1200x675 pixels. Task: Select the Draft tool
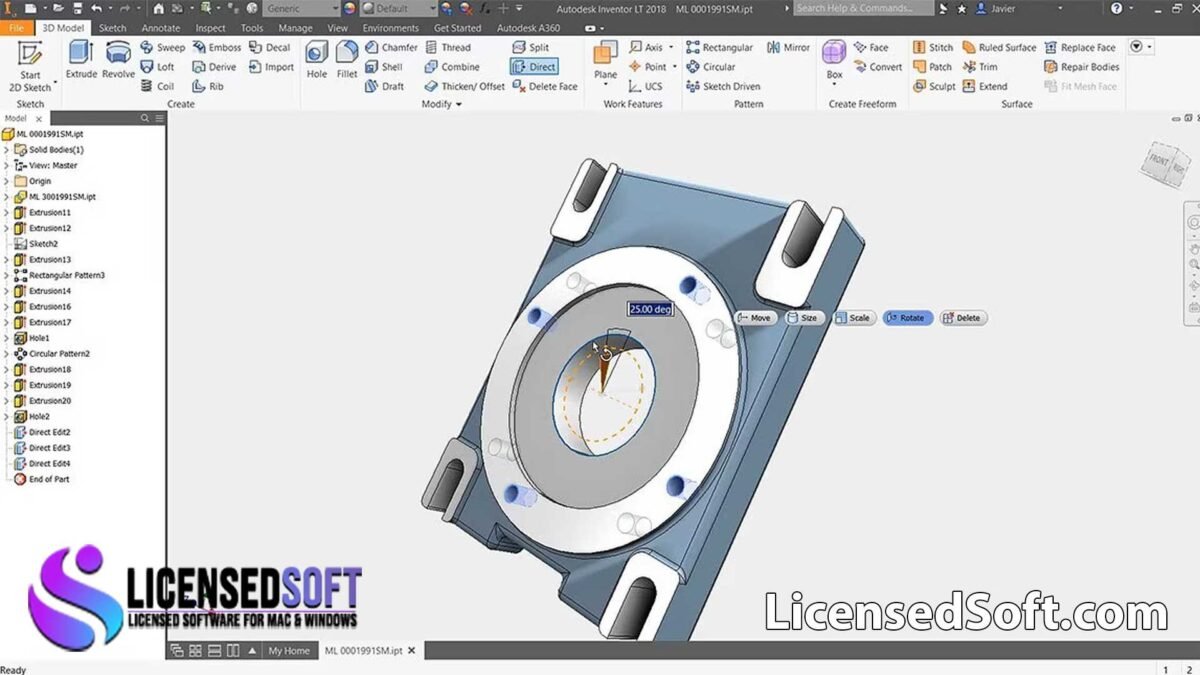point(385,86)
